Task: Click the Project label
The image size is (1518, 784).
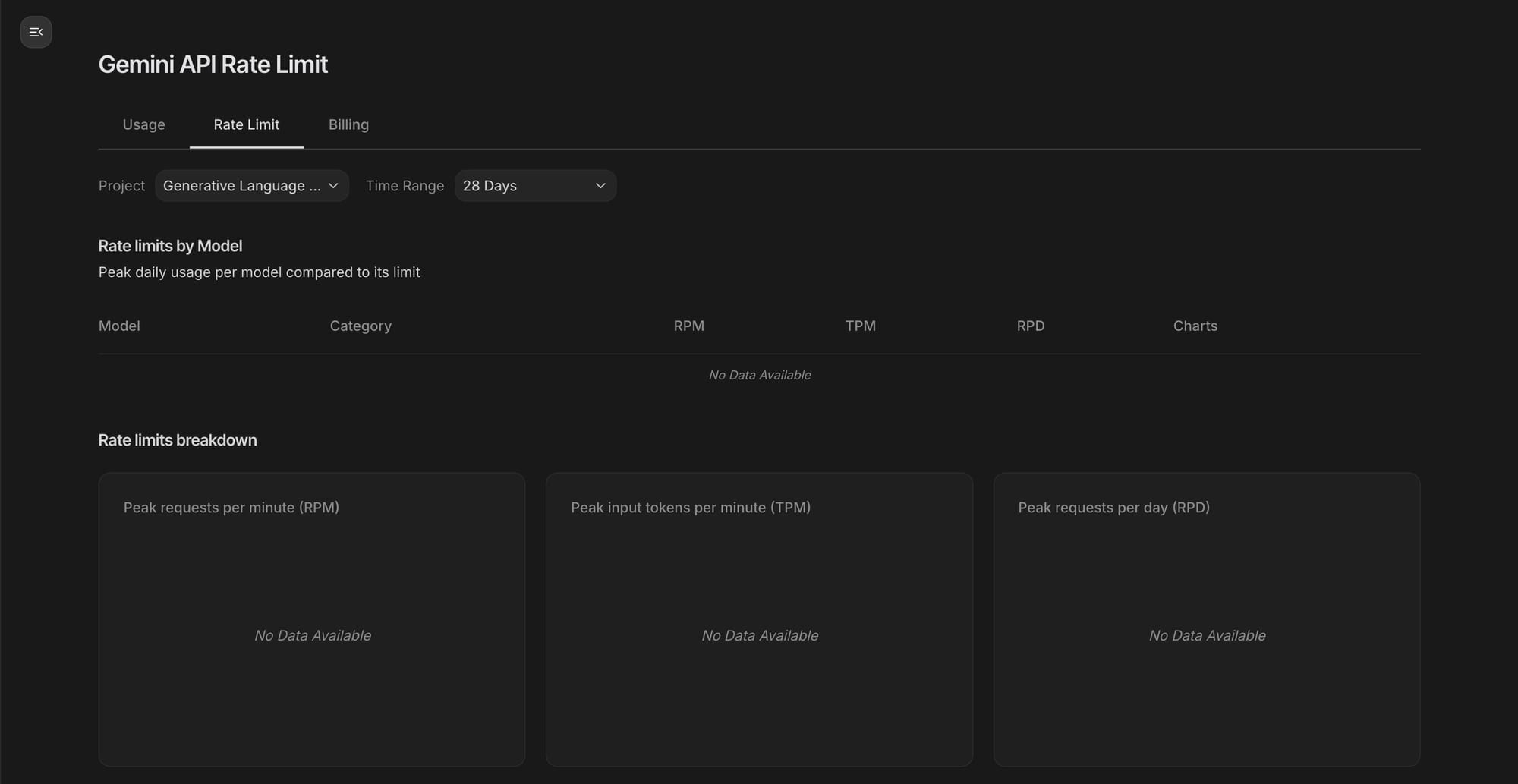Action: pos(121,186)
